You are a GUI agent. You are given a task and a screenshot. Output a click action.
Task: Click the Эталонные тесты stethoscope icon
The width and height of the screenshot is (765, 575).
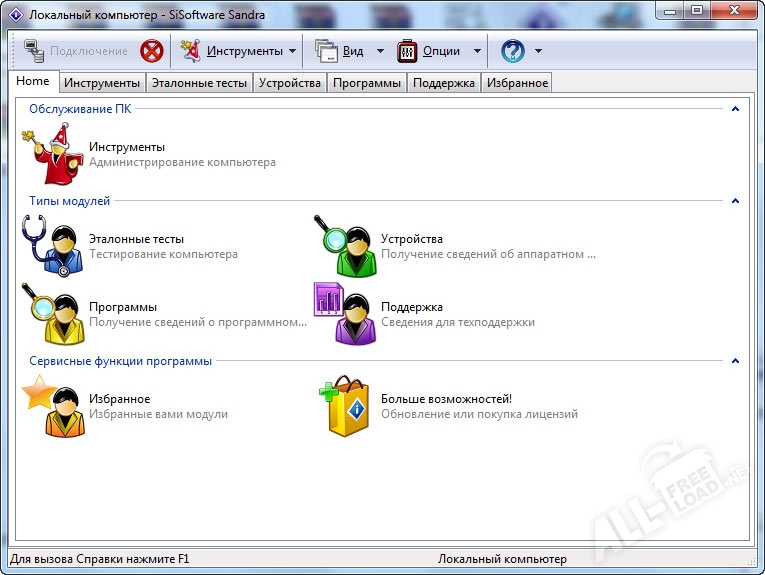[51, 247]
